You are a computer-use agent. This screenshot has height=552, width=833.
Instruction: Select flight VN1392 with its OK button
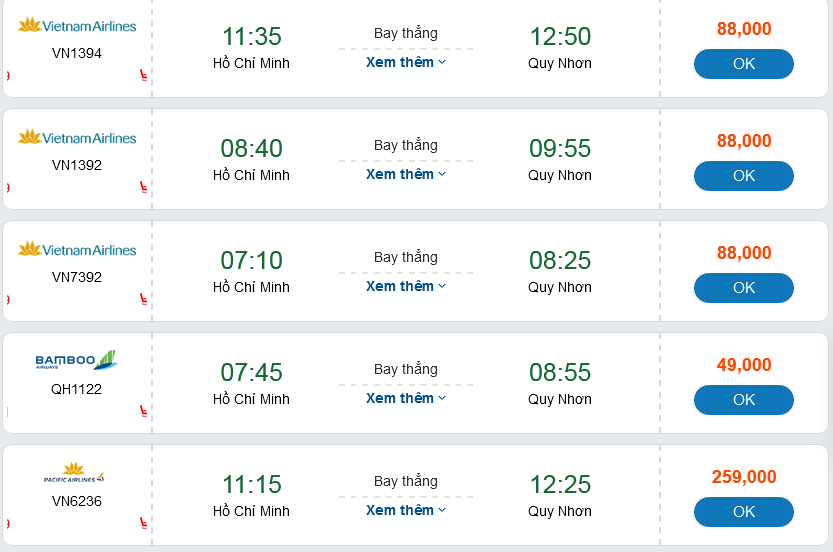coord(743,176)
